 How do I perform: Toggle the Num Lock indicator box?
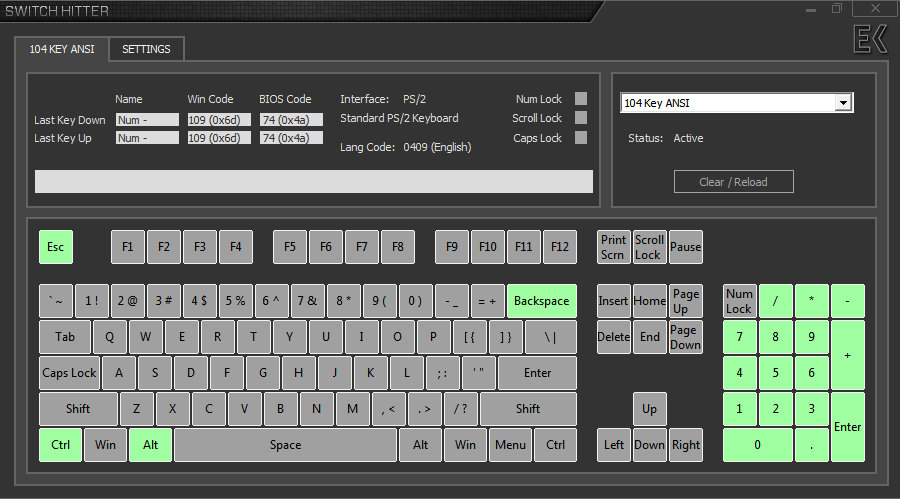[x=581, y=99]
